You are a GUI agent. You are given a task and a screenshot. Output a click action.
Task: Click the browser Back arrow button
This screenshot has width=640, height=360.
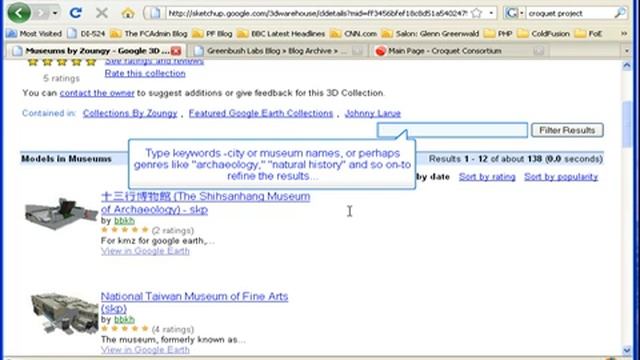point(19,12)
